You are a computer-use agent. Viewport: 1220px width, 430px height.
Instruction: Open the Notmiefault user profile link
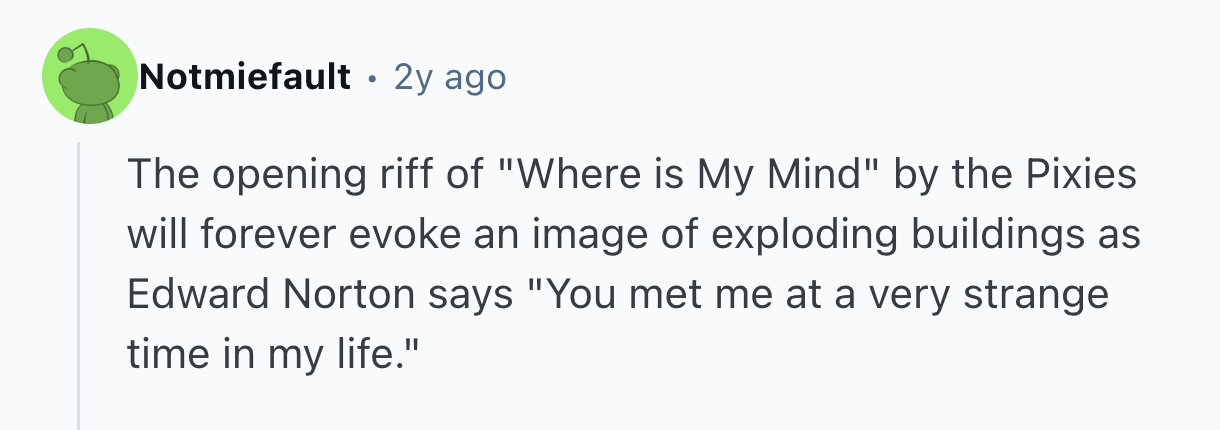tap(245, 76)
